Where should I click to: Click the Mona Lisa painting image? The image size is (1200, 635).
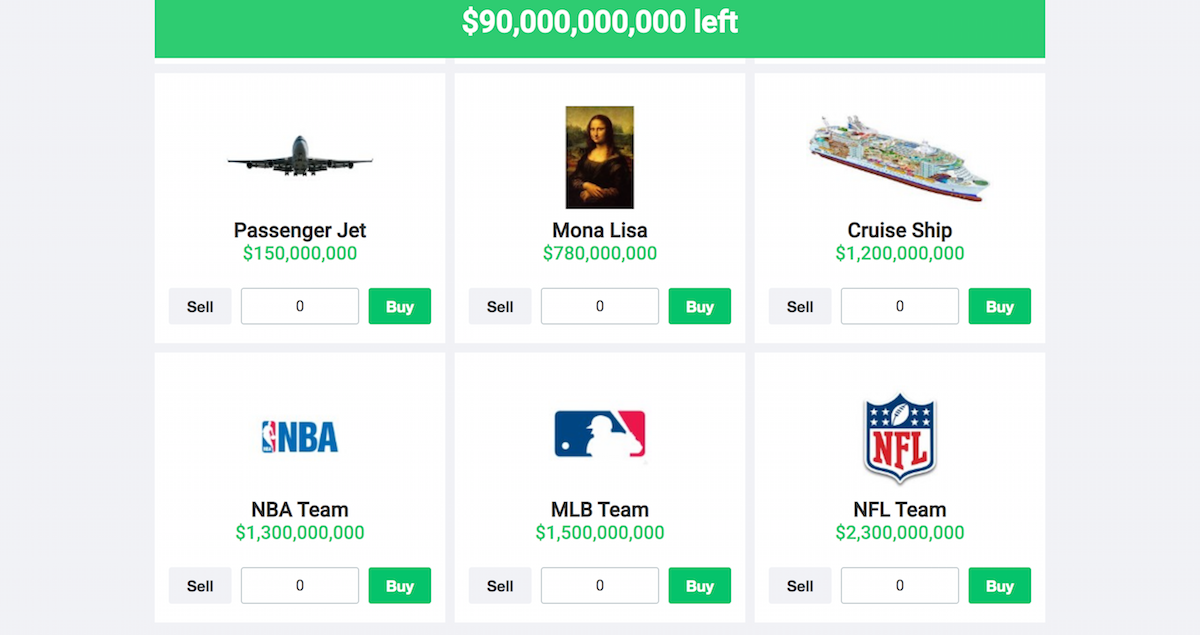[x=599, y=156]
